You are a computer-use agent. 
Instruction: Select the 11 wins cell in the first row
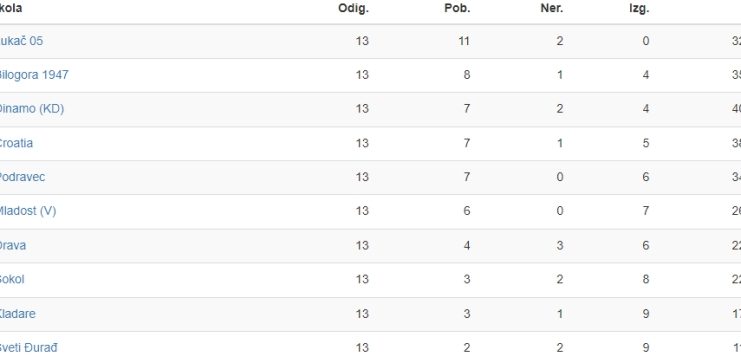click(464, 41)
